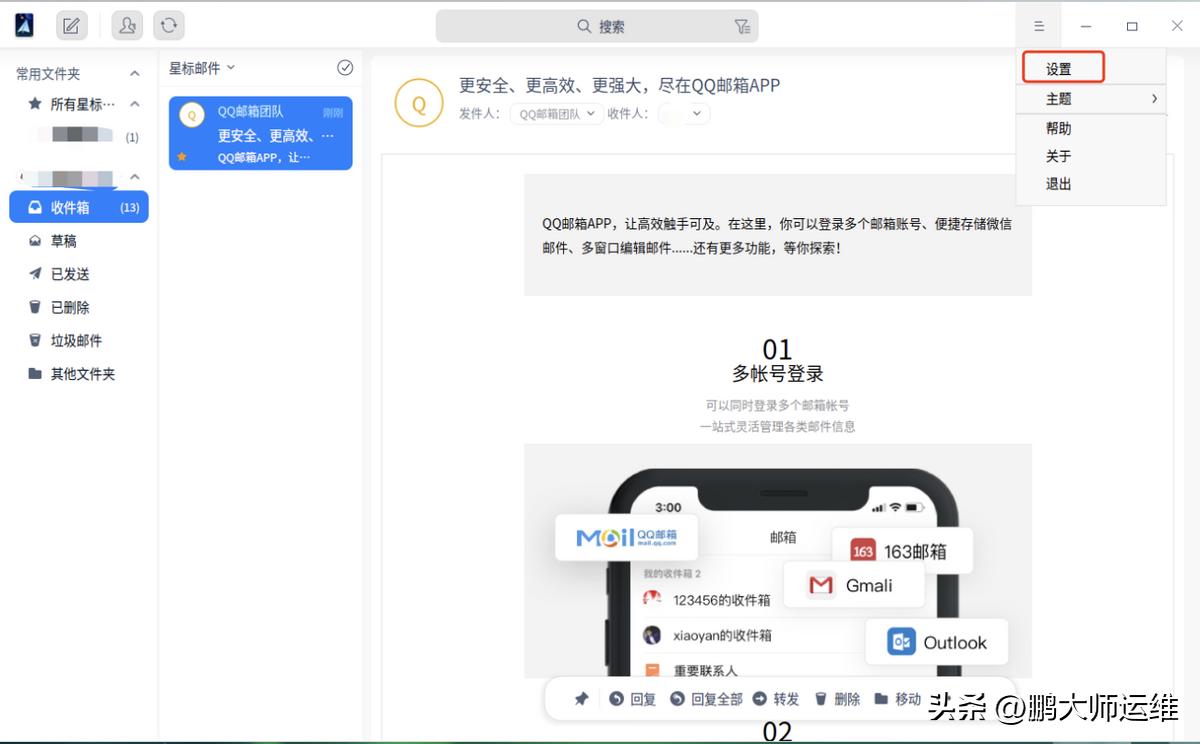Screen dimensions: 1200x744
Task: Click 退出 to exit the app
Action: 1059,184
